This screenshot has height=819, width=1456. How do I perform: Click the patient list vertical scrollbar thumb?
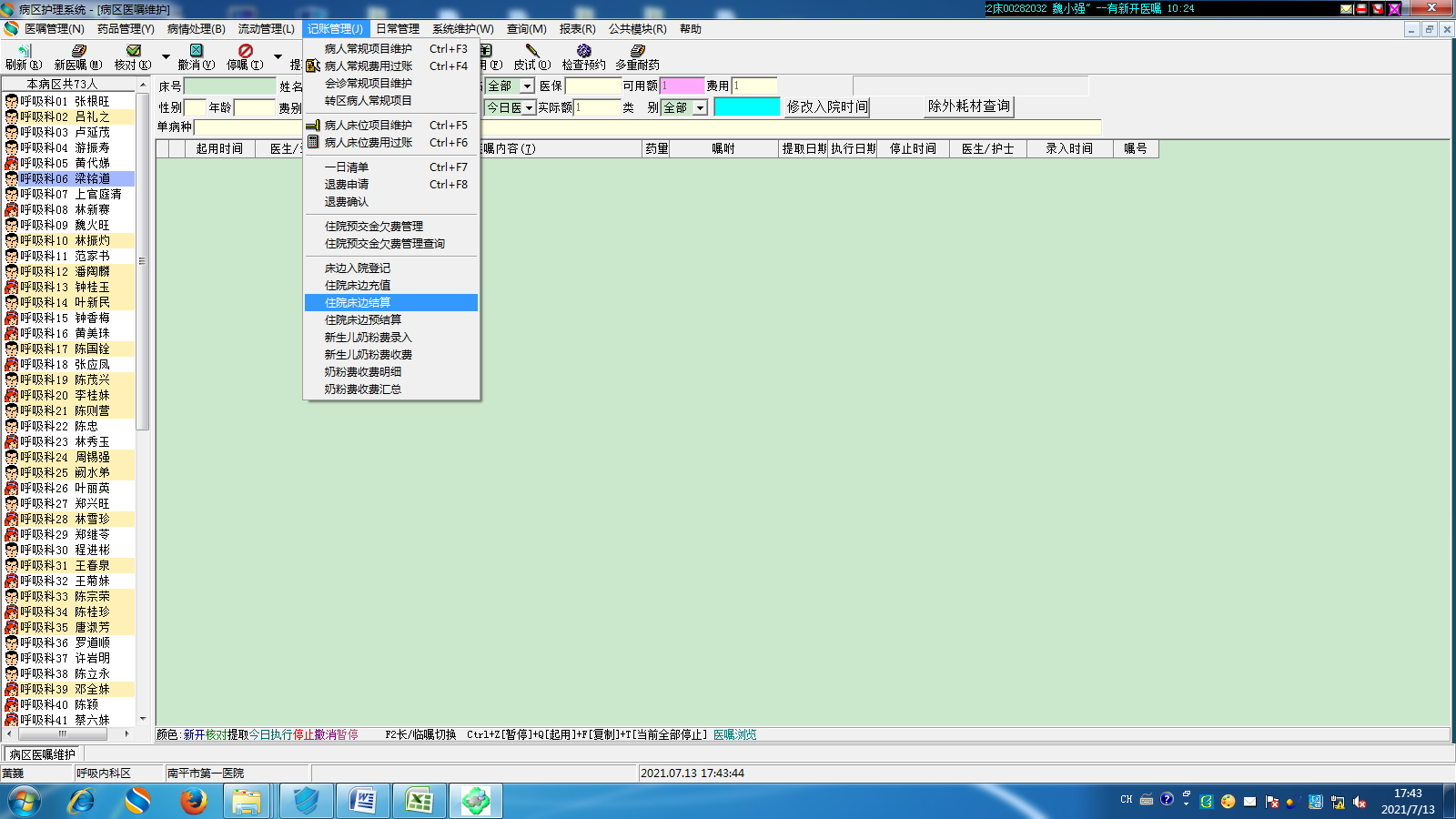pyautogui.click(x=142, y=261)
